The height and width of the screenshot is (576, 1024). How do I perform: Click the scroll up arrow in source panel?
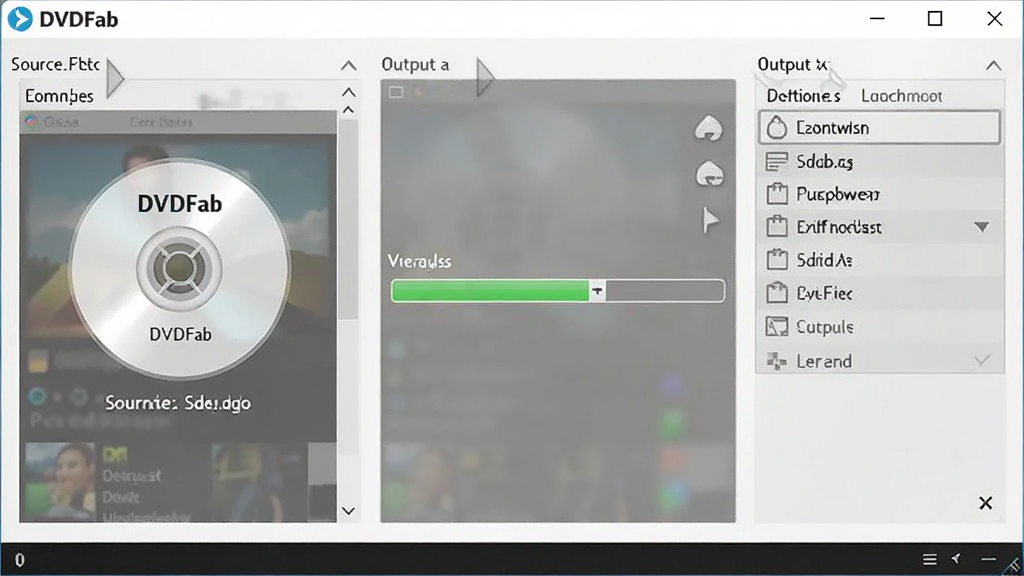click(x=349, y=110)
